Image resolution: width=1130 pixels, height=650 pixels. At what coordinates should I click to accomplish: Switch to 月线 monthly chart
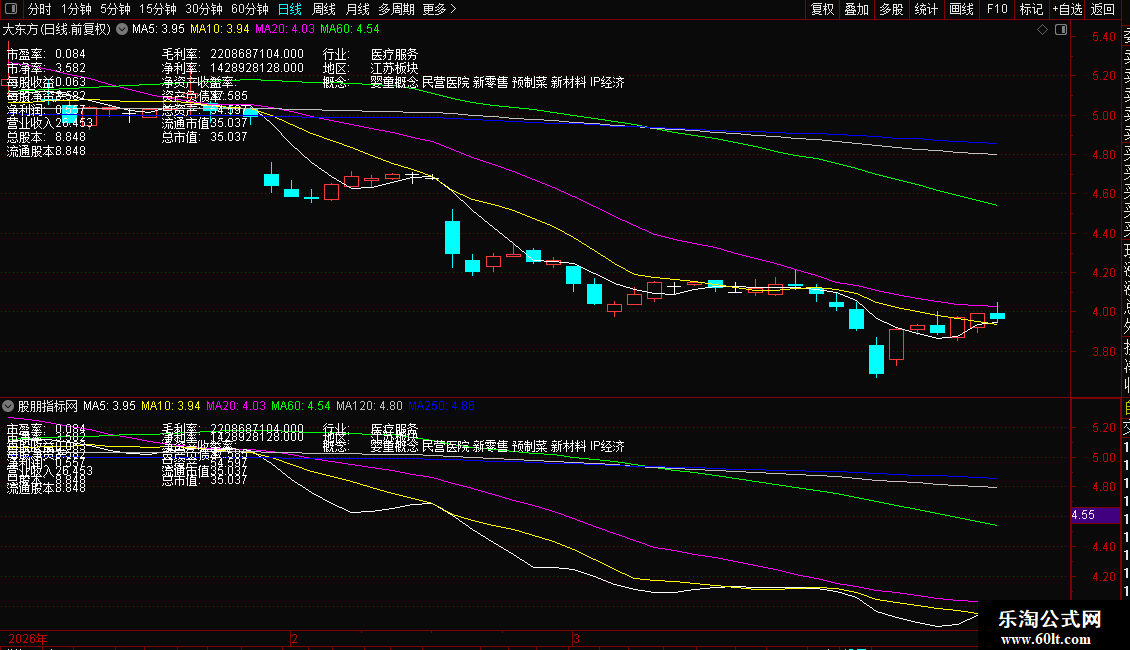click(x=357, y=10)
